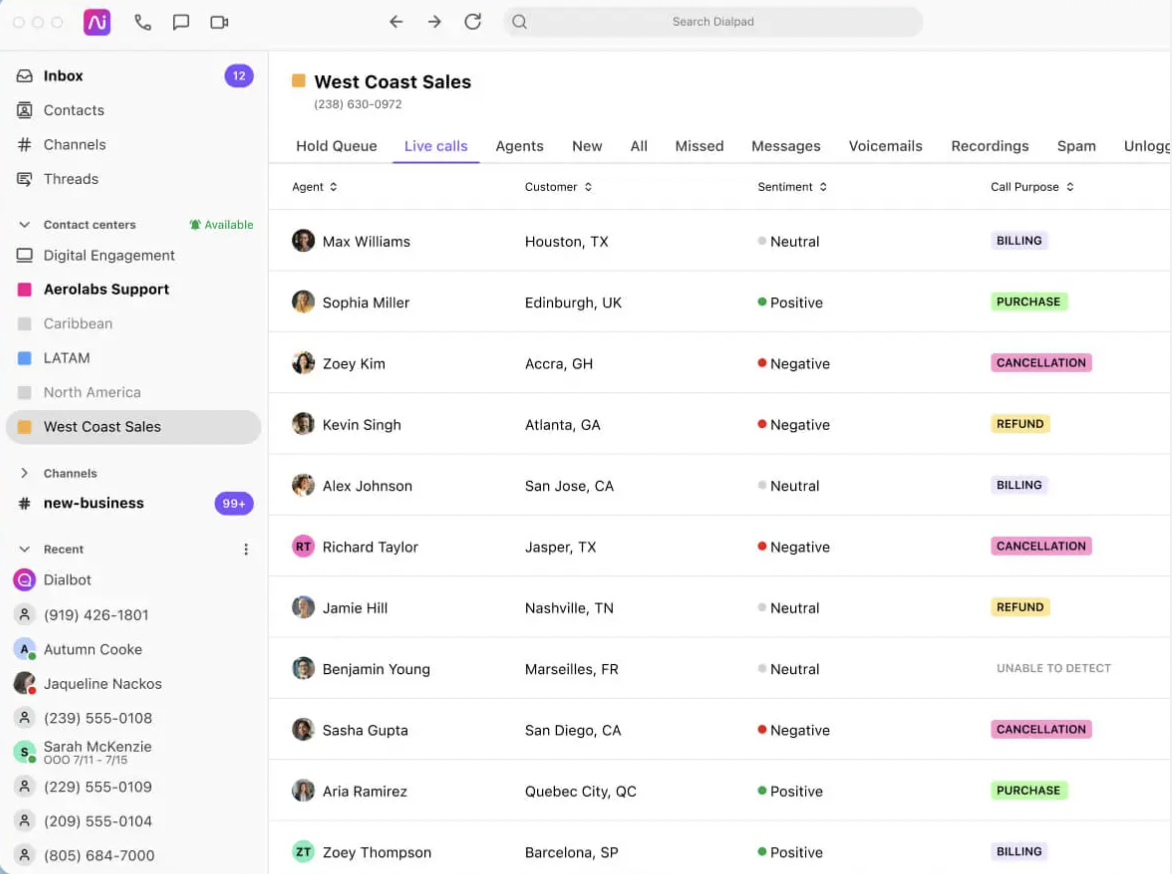Start a video meeting with camera icon
Image resolution: width=1174 pixels, height=874 pixels.
[x=219, y=22]
